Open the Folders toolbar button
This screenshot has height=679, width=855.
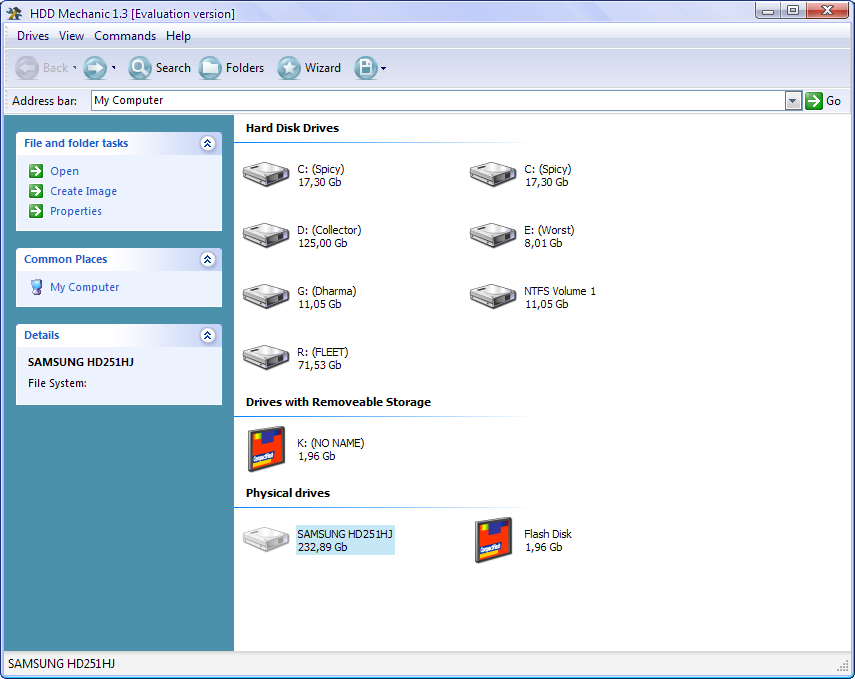coord(210,68)
